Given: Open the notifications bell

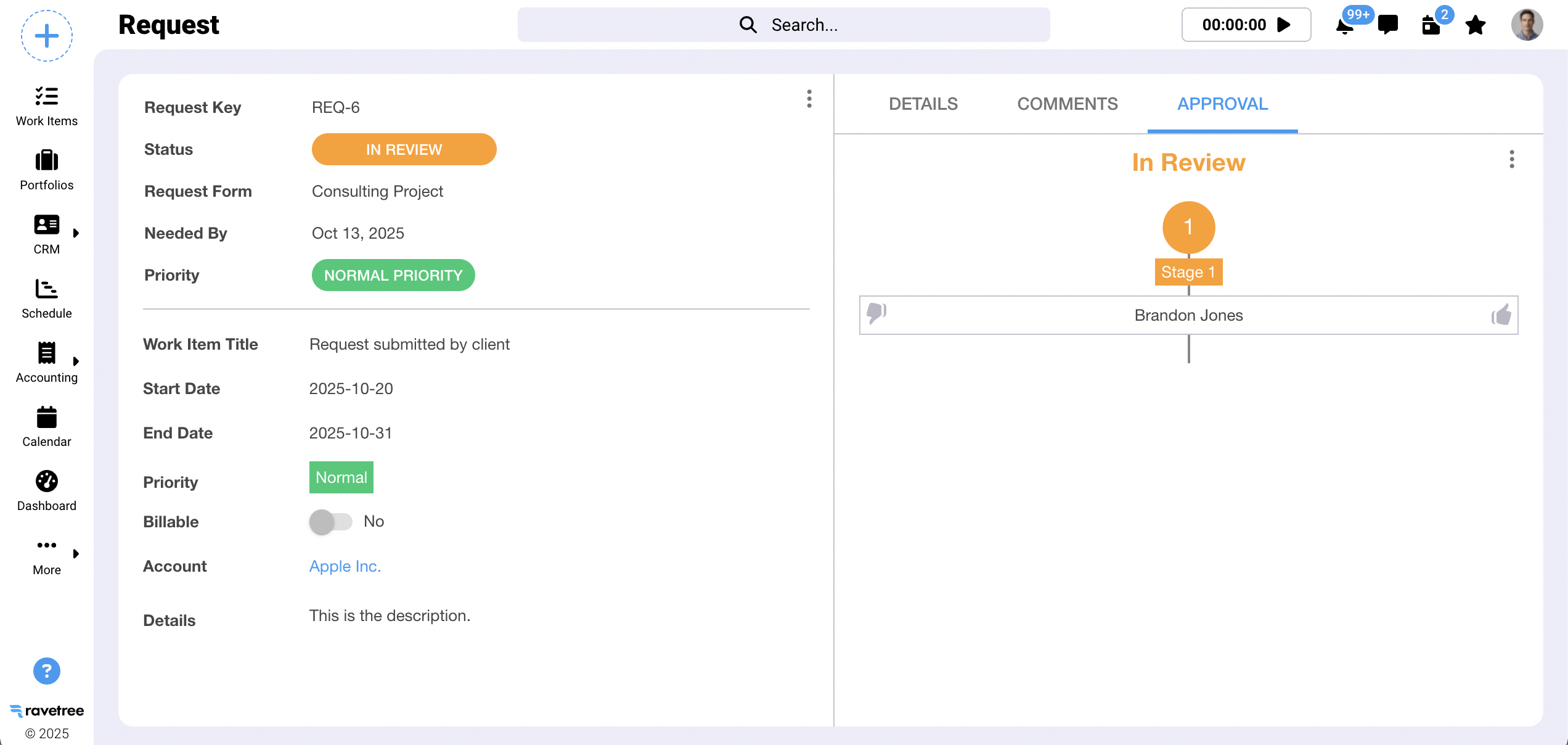Looking at the screenshot, I should 1345,25.
